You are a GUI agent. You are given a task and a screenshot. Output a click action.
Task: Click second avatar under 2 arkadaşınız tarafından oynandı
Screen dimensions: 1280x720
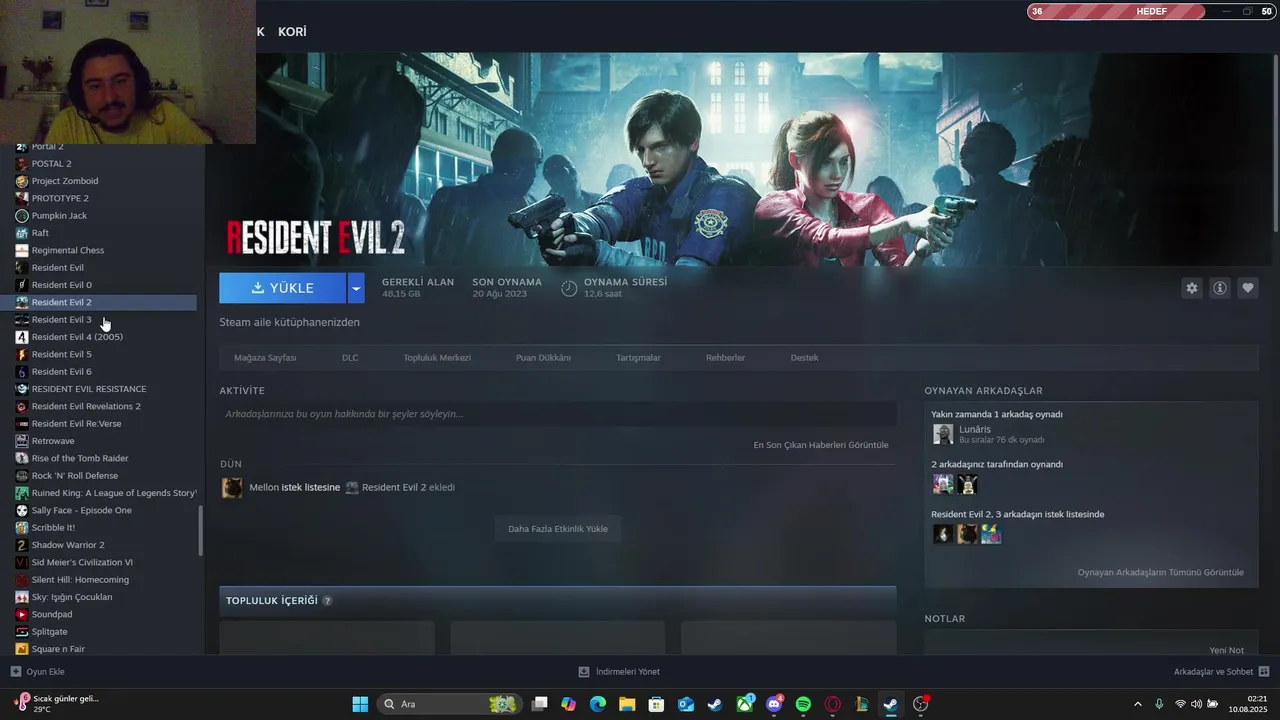[967, 484]
